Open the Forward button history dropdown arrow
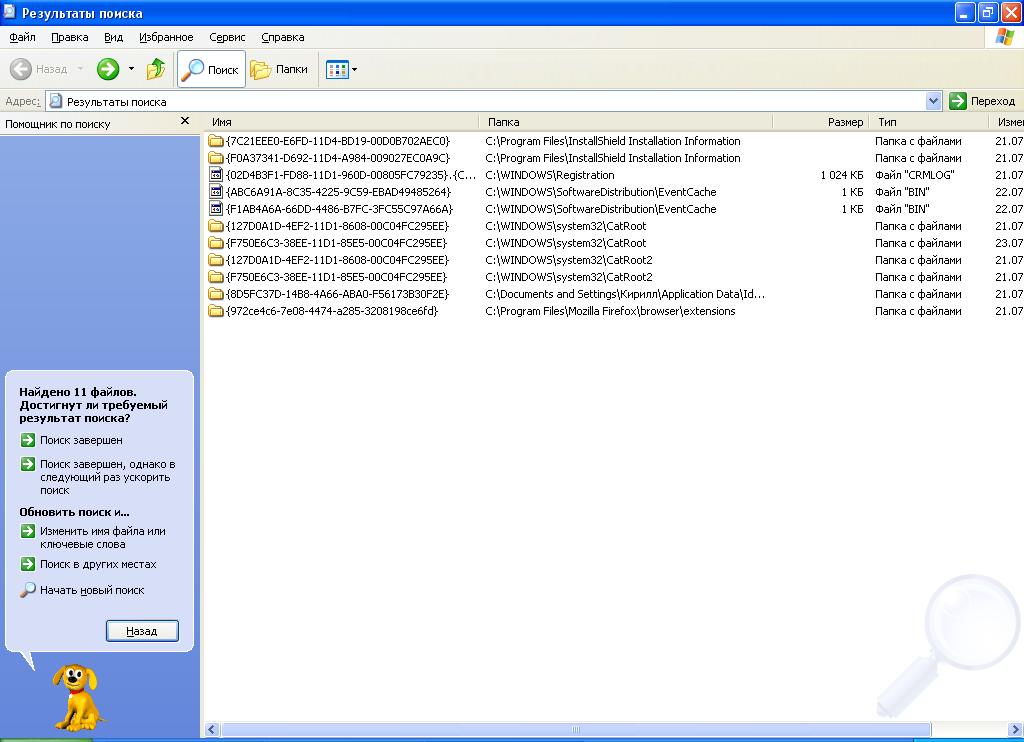This screenshot has height=742, width=1024. (x=131, y=69)
